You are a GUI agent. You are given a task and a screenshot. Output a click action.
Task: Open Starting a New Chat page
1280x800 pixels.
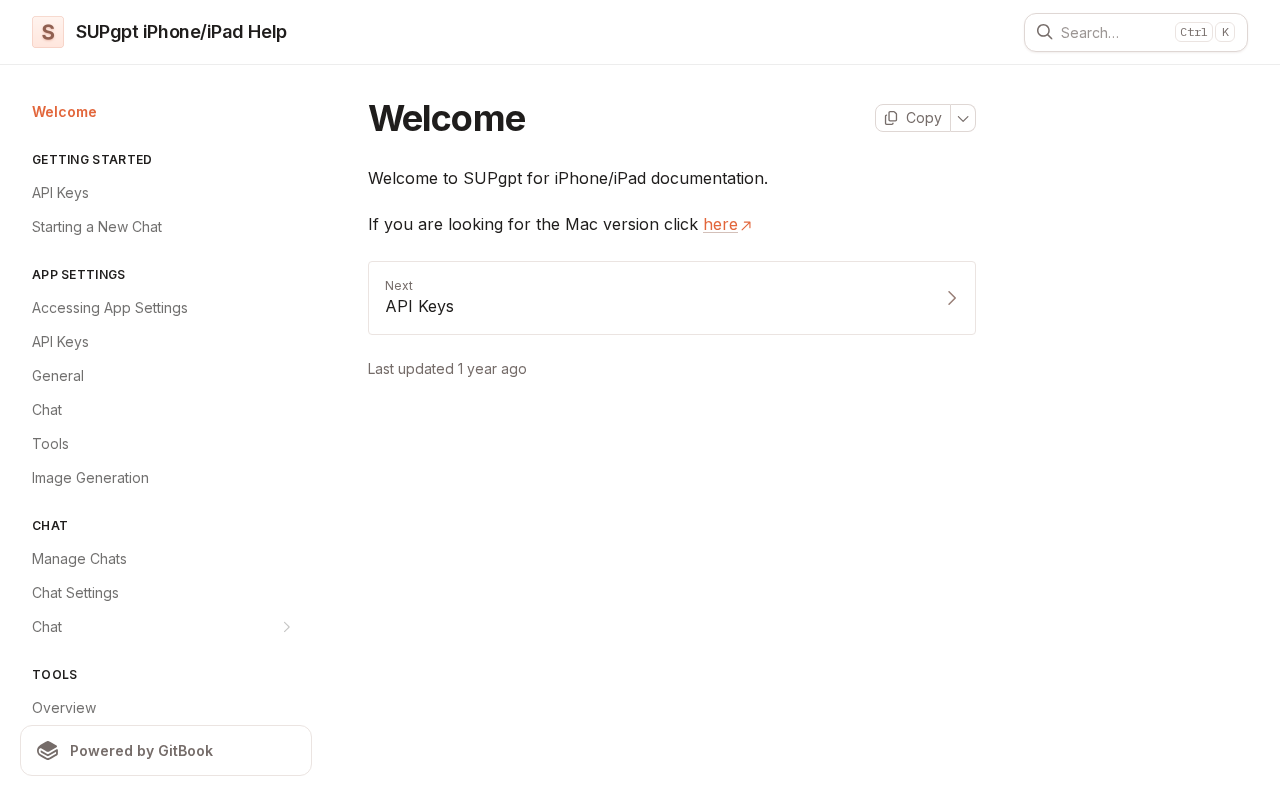click(97, 227)
